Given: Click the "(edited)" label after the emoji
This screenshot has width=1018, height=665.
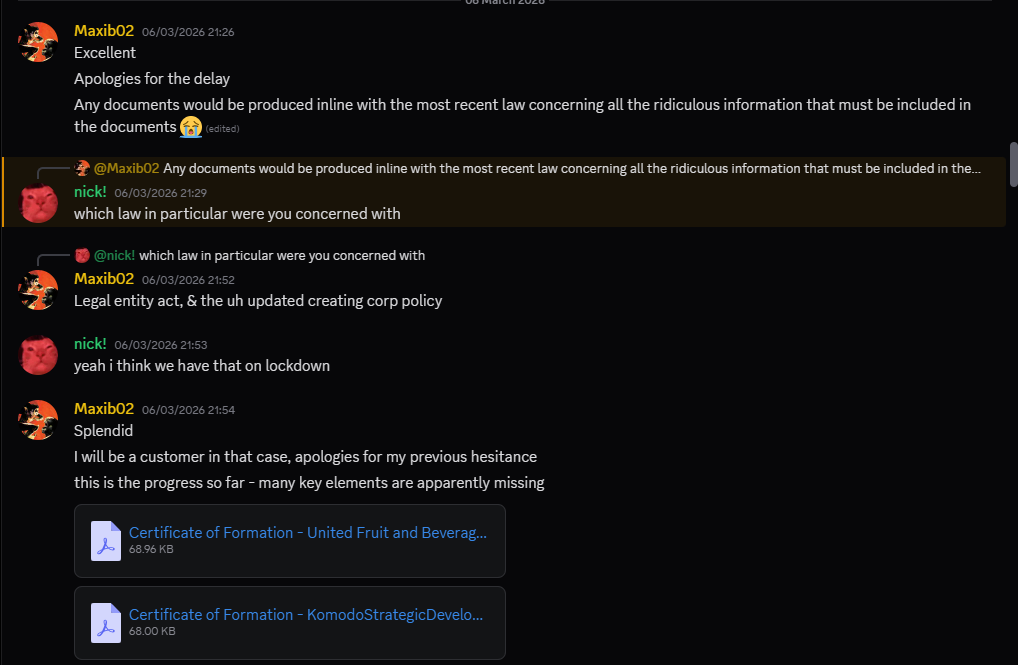Looking at the screenshot, I should [222, 129].
